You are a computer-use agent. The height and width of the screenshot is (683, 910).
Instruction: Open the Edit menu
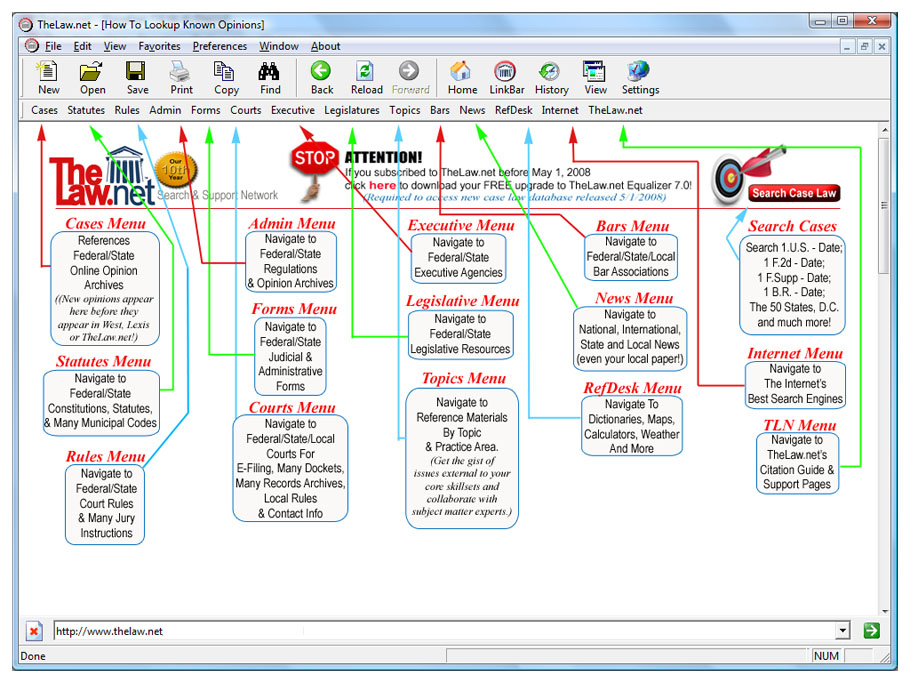(82, 46)
